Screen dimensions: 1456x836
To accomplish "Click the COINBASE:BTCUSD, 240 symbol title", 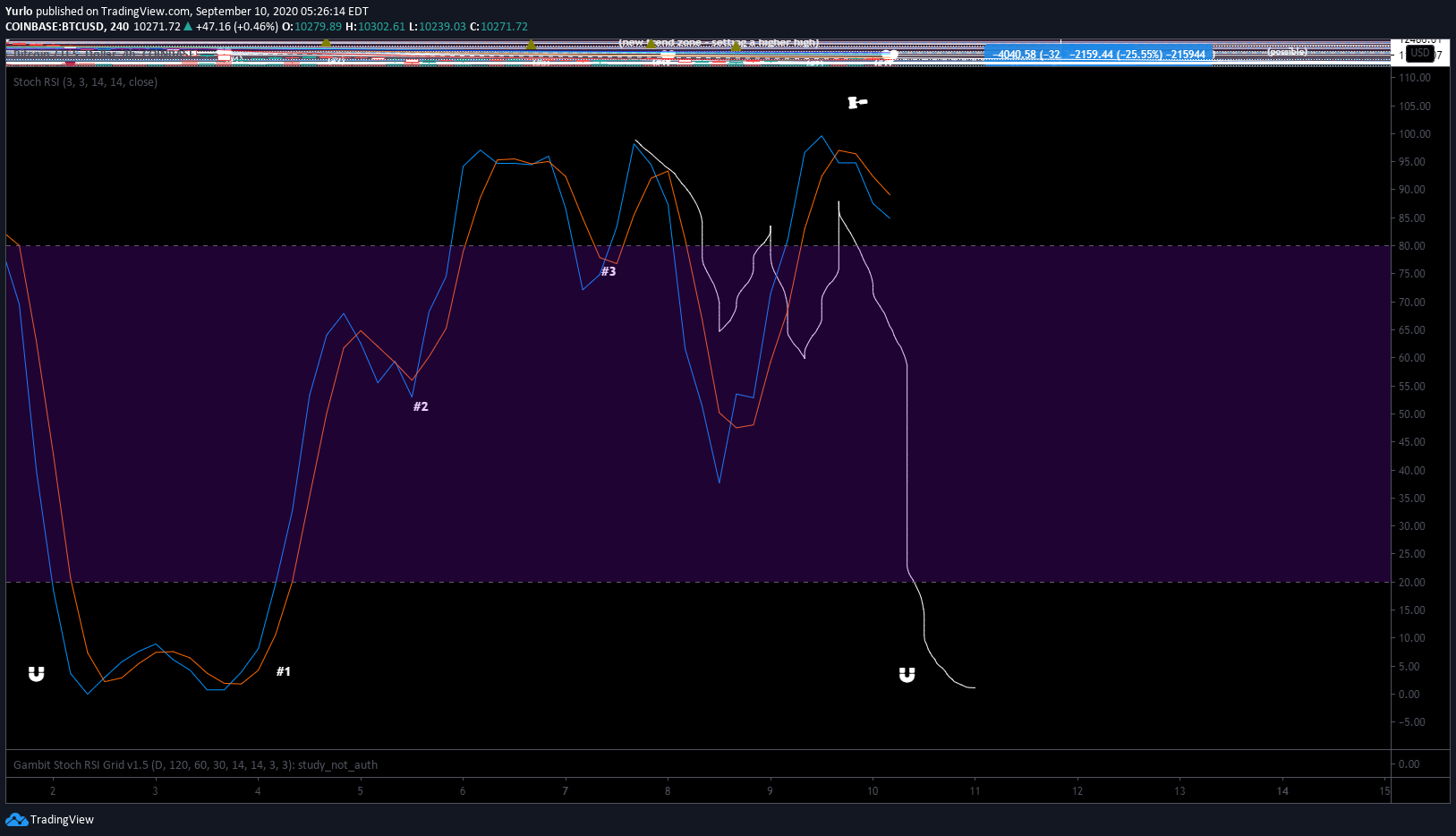I will (67, 26).
